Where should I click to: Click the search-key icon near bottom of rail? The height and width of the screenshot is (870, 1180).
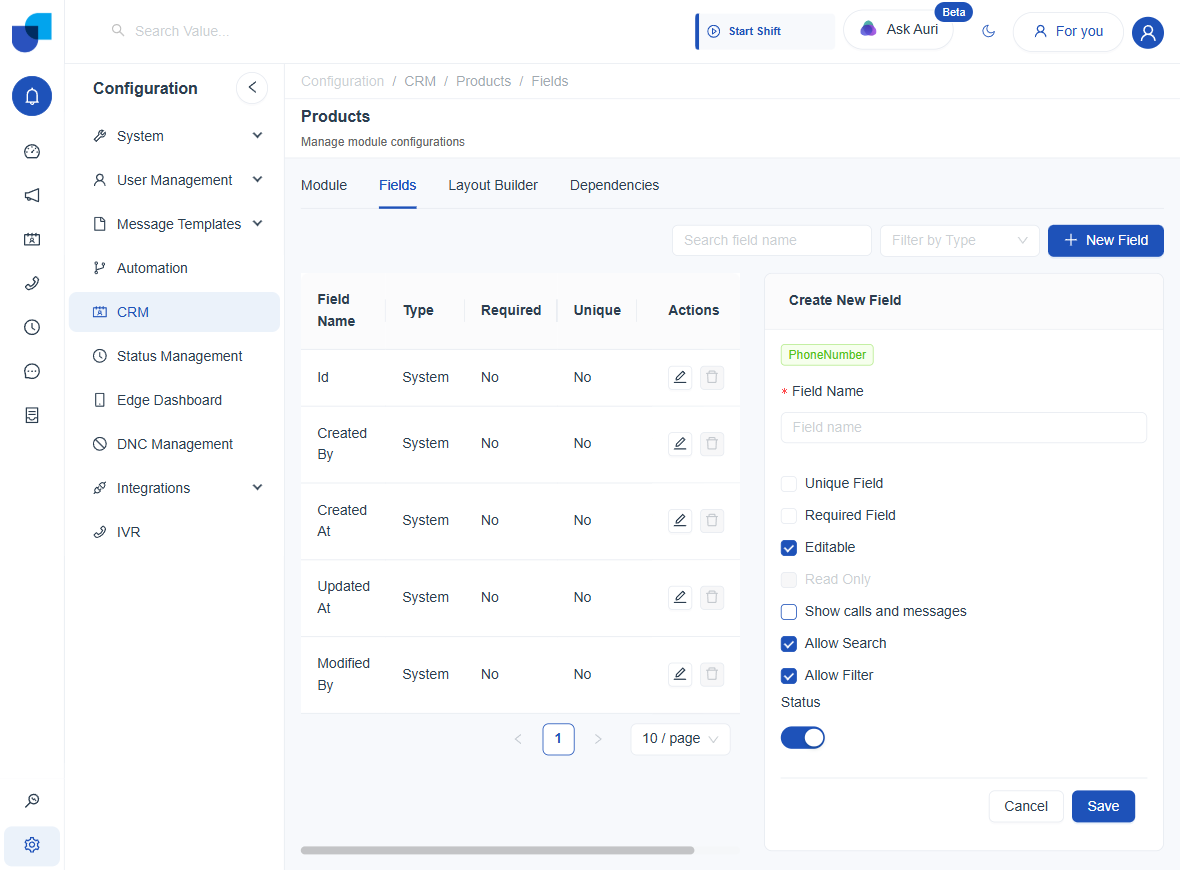(x=32, y=801)
